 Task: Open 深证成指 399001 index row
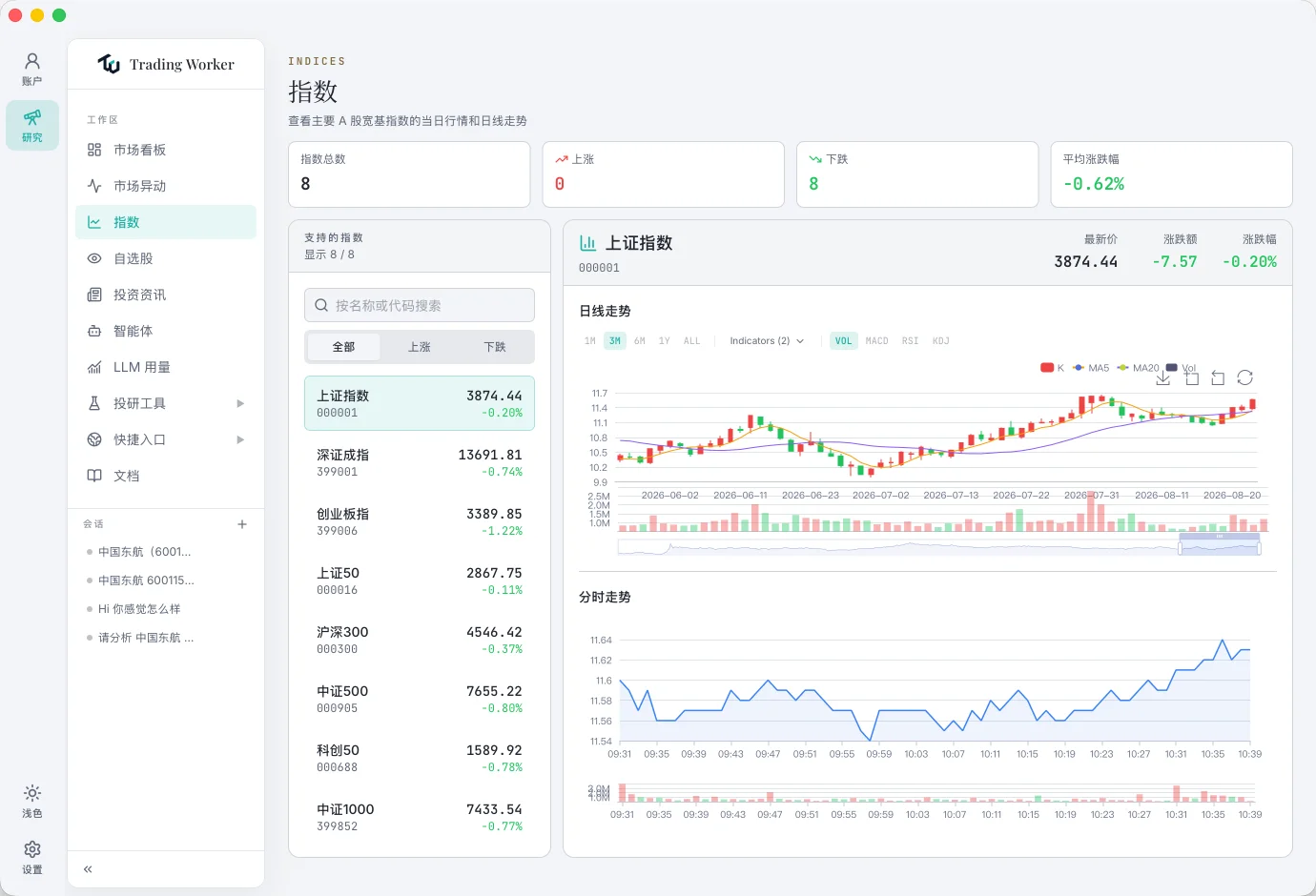420,462
